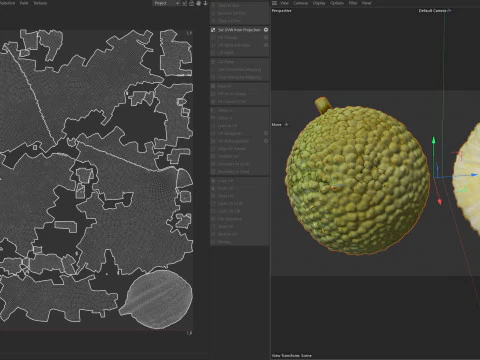Open the viewport View menu
Screen dimensions: 480x360
pos(284,3)
